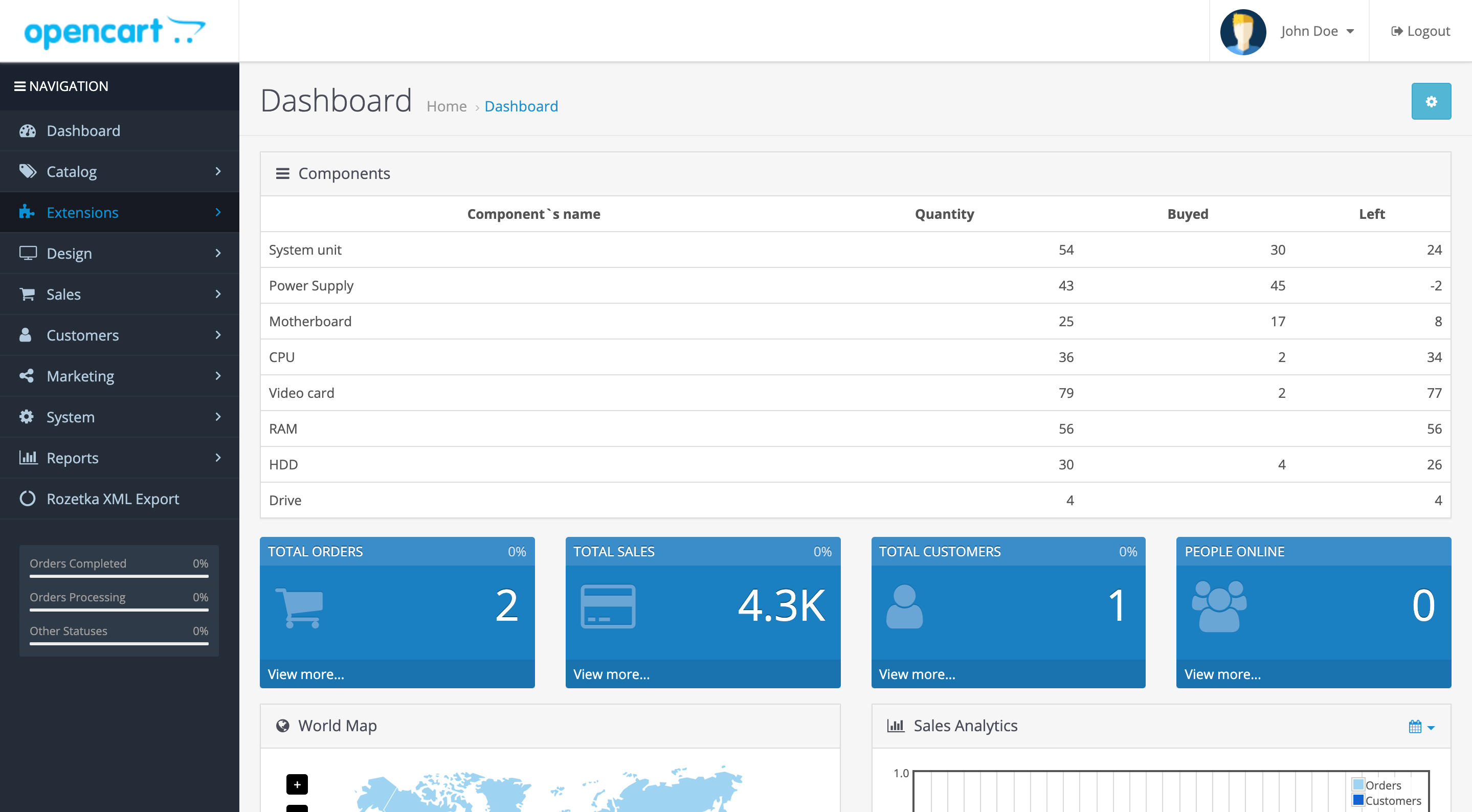Screen dimensions: 1472x812
Task: Open the John Doe user dropdown
Action: pyautogui.click(x=1317, y=31)
